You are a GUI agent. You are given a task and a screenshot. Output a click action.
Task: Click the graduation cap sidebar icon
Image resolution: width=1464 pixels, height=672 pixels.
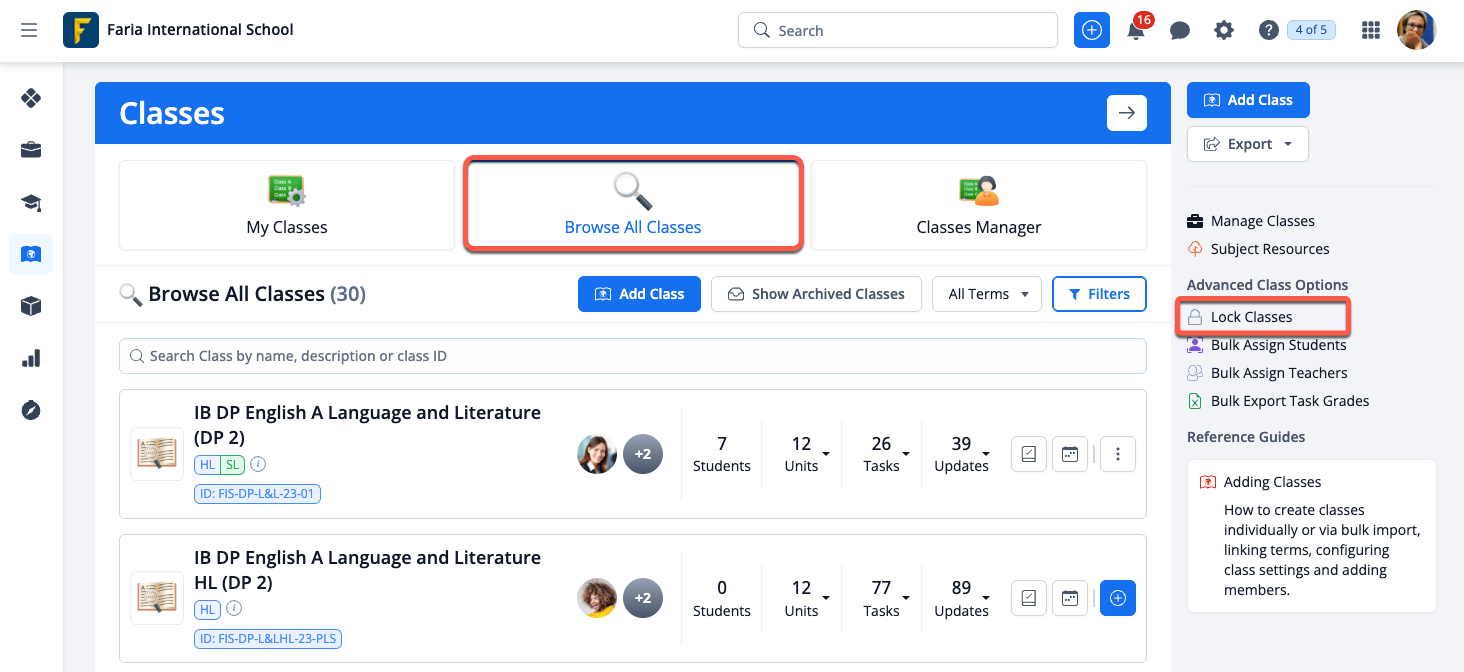(31, 203)
